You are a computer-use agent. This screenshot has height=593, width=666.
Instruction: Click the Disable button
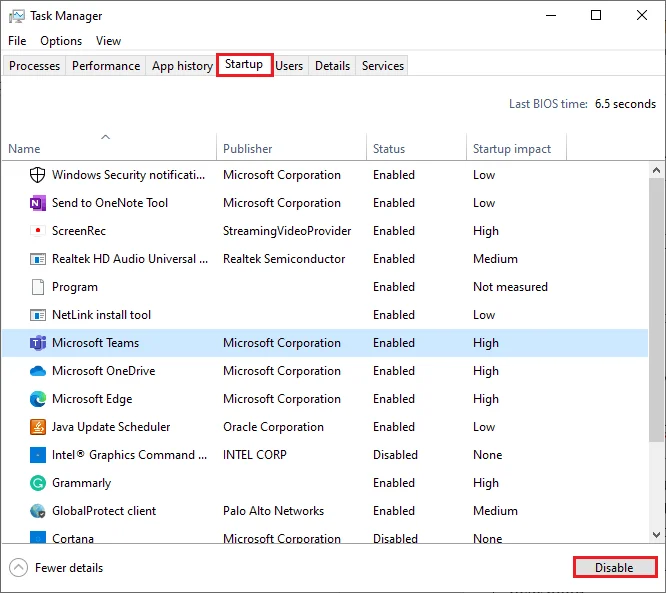[615, 568]
